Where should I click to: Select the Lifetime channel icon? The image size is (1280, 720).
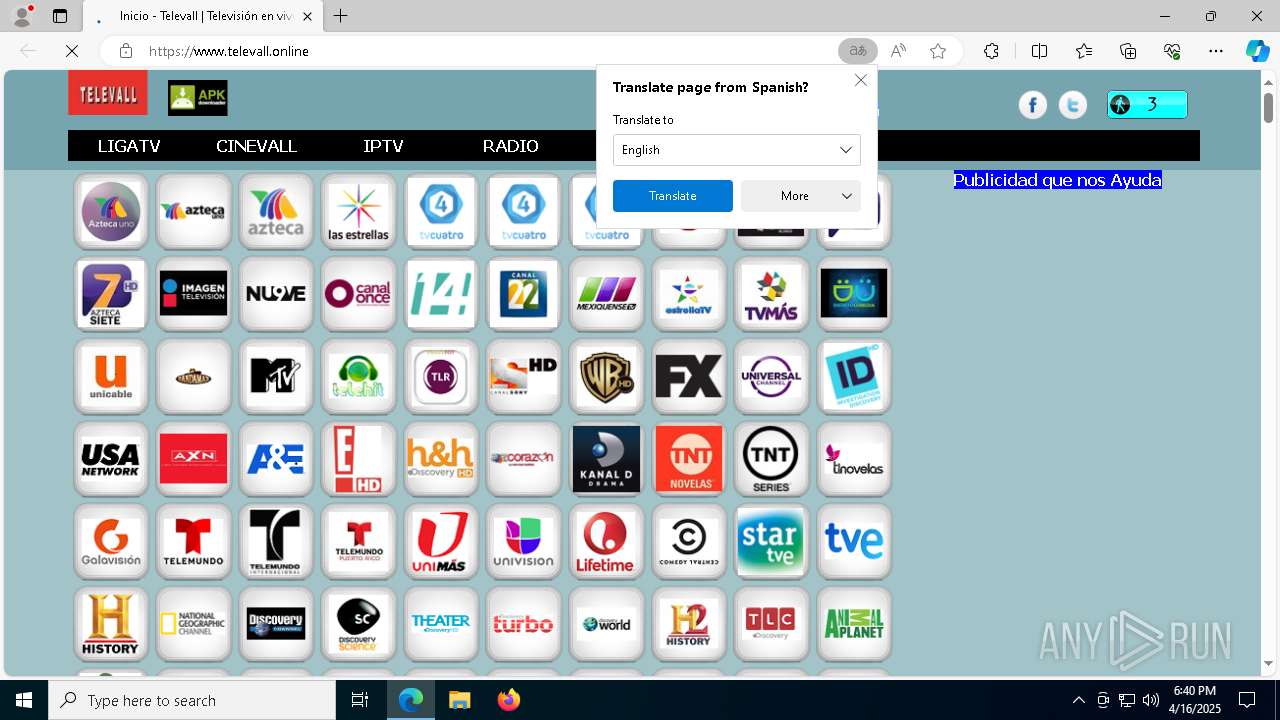606,541
